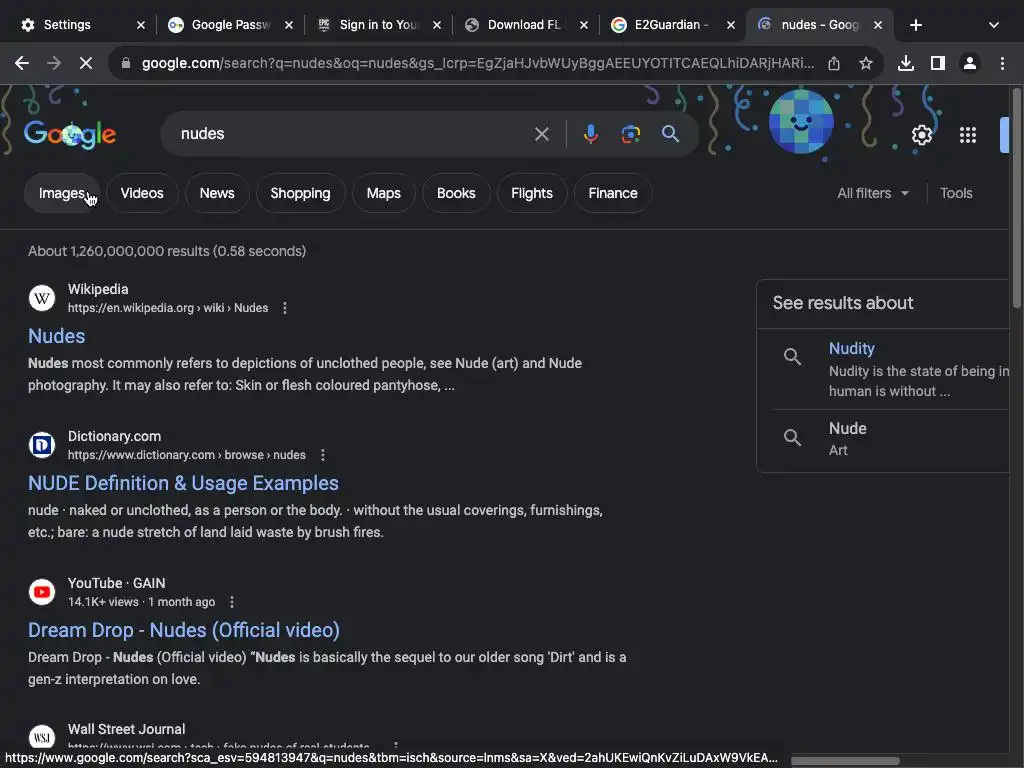Open more options for Dictionary.com result
The width and height of the screenshot is (1024, 768).
[323, 455]
